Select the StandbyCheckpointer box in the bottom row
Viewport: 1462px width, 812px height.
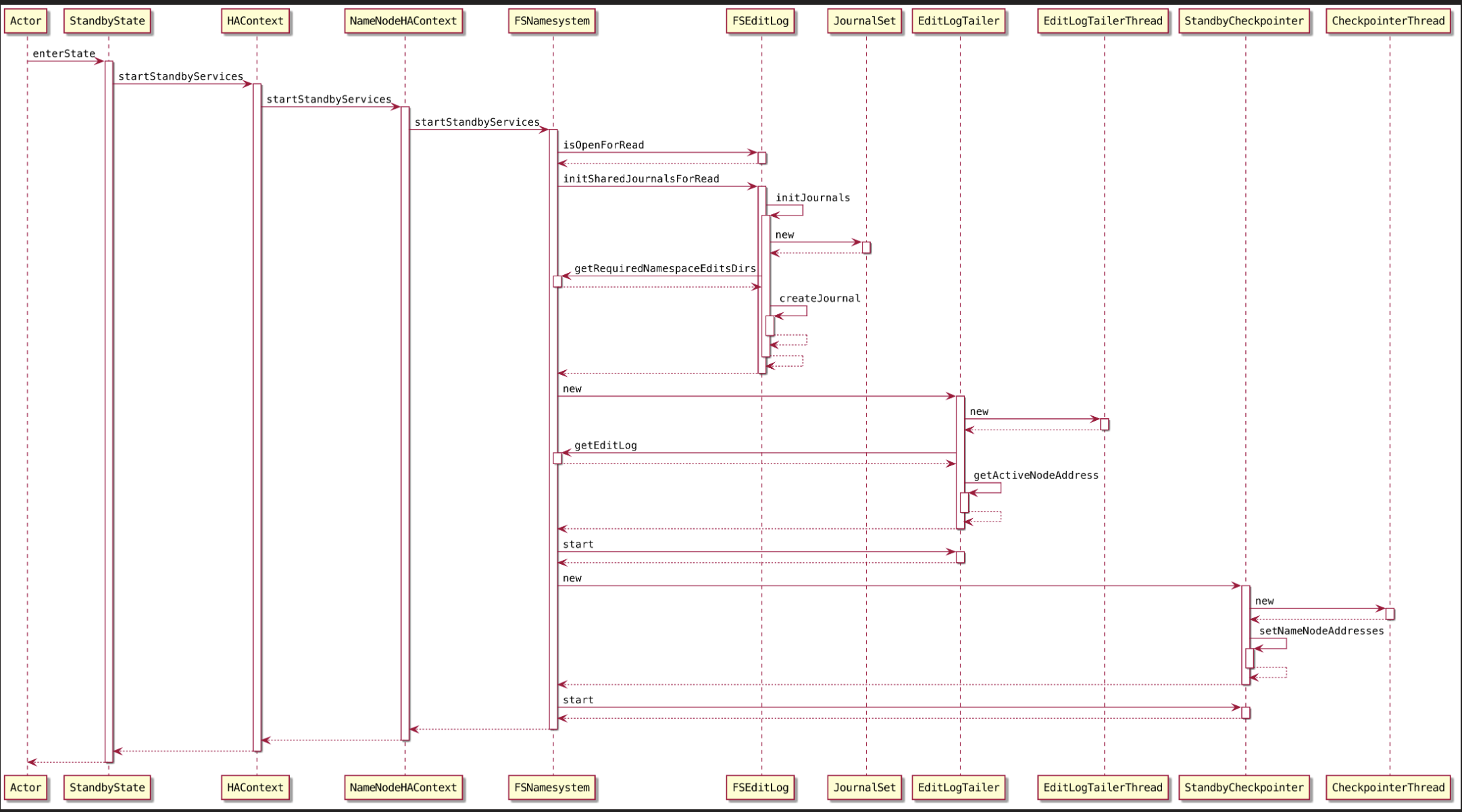coord(1244,787)
